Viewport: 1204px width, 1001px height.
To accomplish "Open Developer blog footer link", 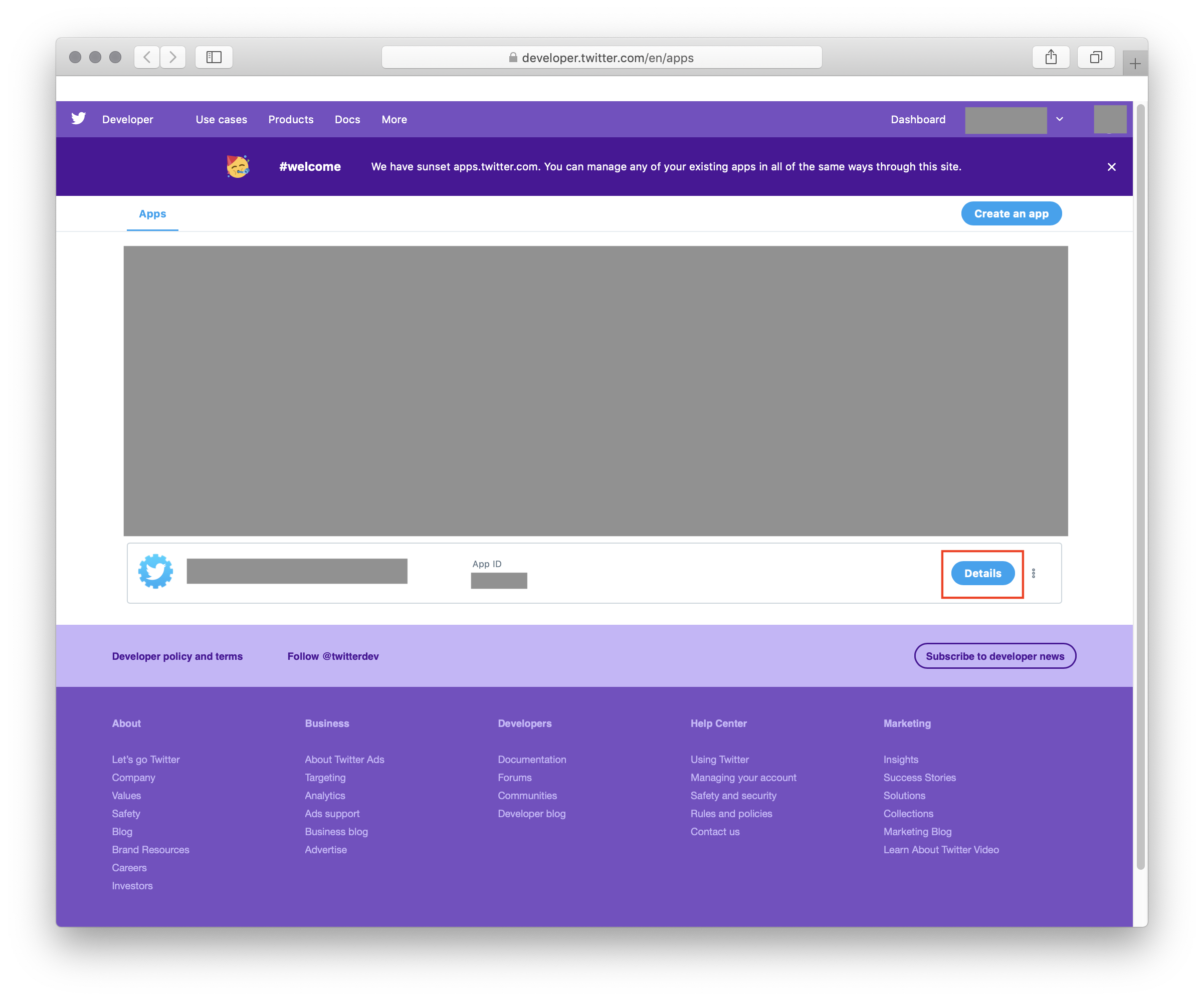I will 531,814.
